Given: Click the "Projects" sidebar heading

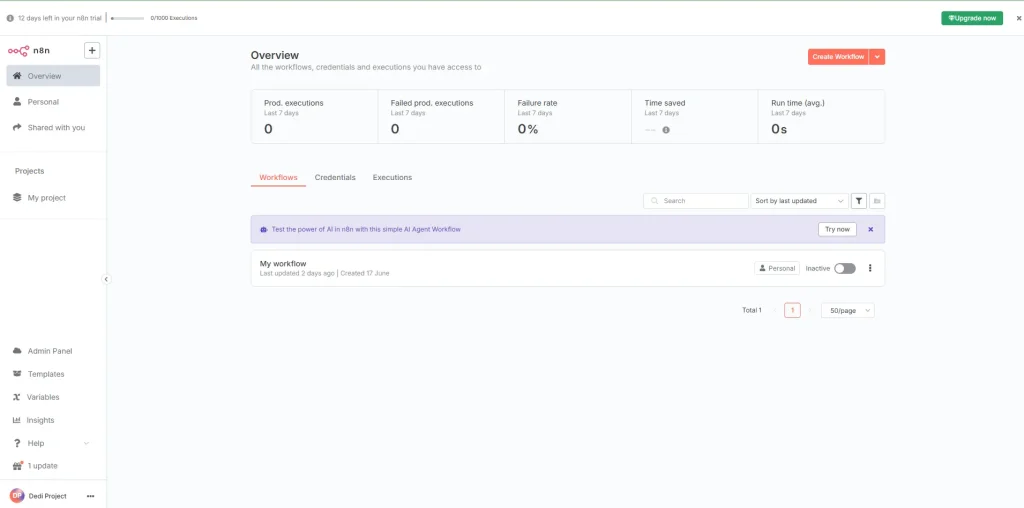Looking at the screenshot, I should (29, 171).
